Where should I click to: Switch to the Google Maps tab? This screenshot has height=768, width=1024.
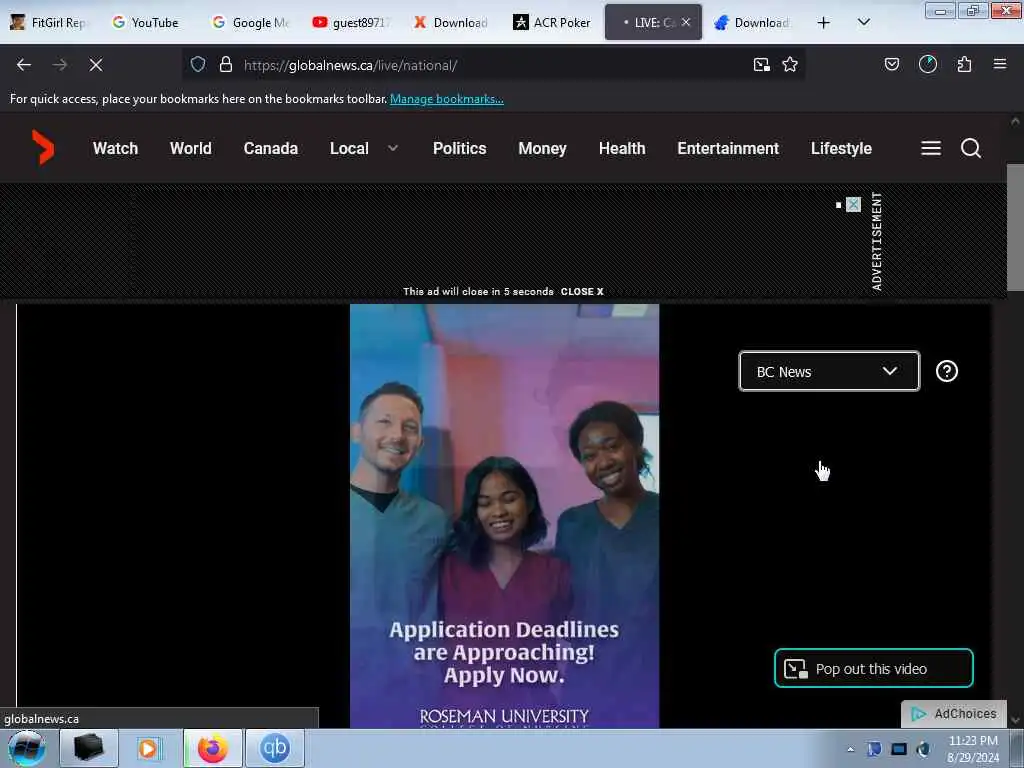[x=251, y=22]
